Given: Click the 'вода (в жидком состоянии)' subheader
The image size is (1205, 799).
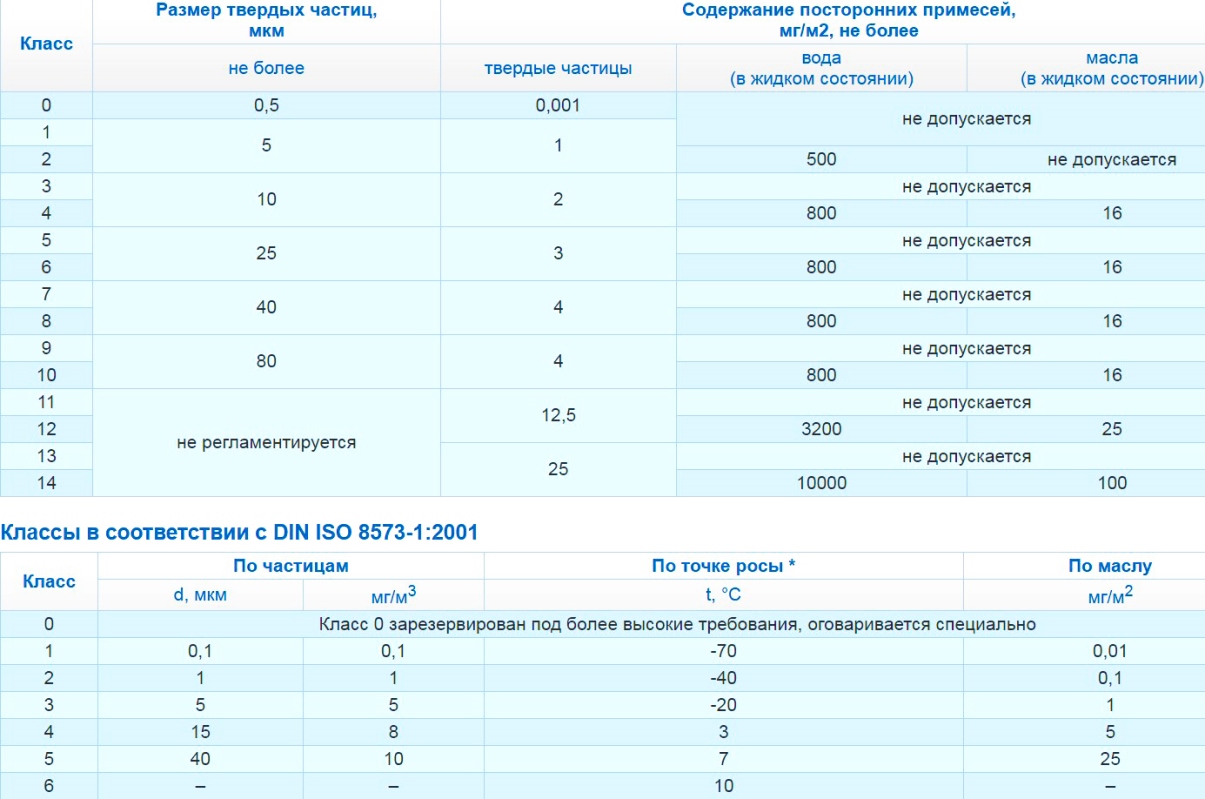Looking at the screenshot, I should (821, 69).
